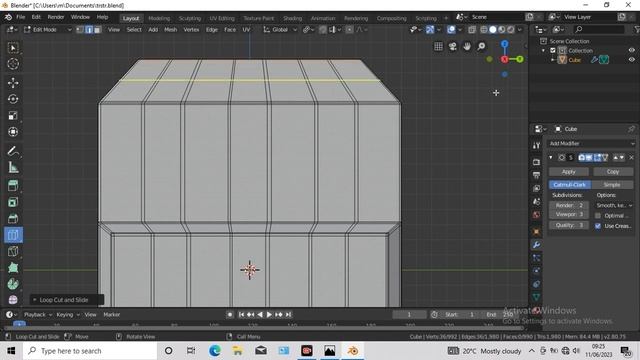Adjust the Render subdivisions field
Image resolution: width=640 pixels, height=360 pixels.
click(569, 205)
